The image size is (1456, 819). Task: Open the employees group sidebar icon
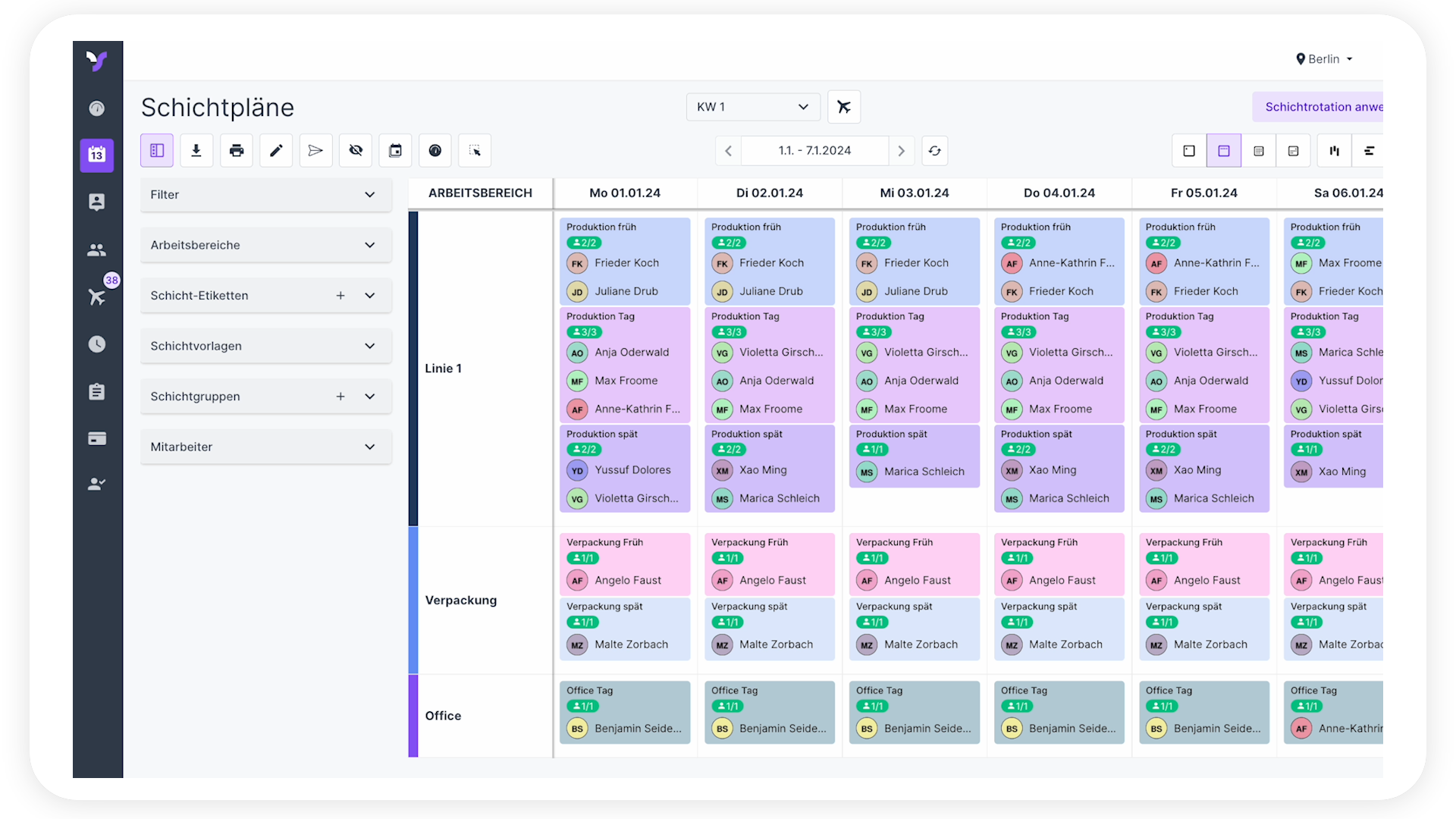click(97, 249)
